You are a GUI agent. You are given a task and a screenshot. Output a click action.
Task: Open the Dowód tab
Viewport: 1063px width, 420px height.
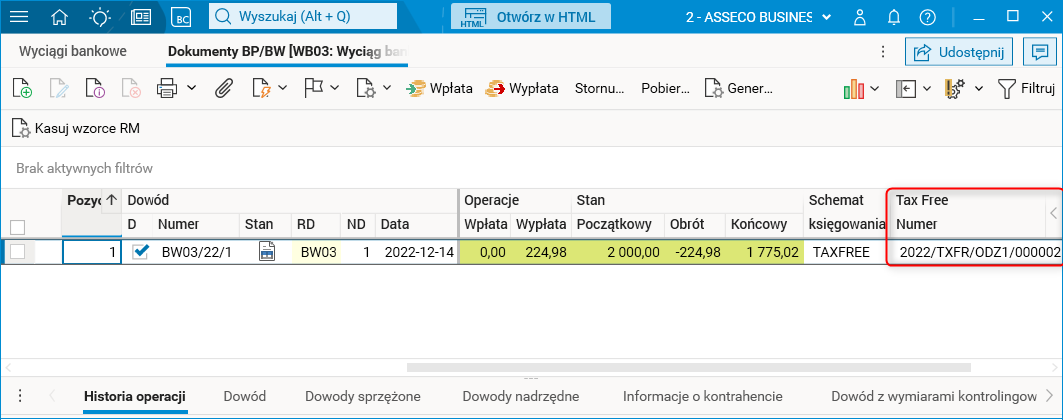coord(245,396)
